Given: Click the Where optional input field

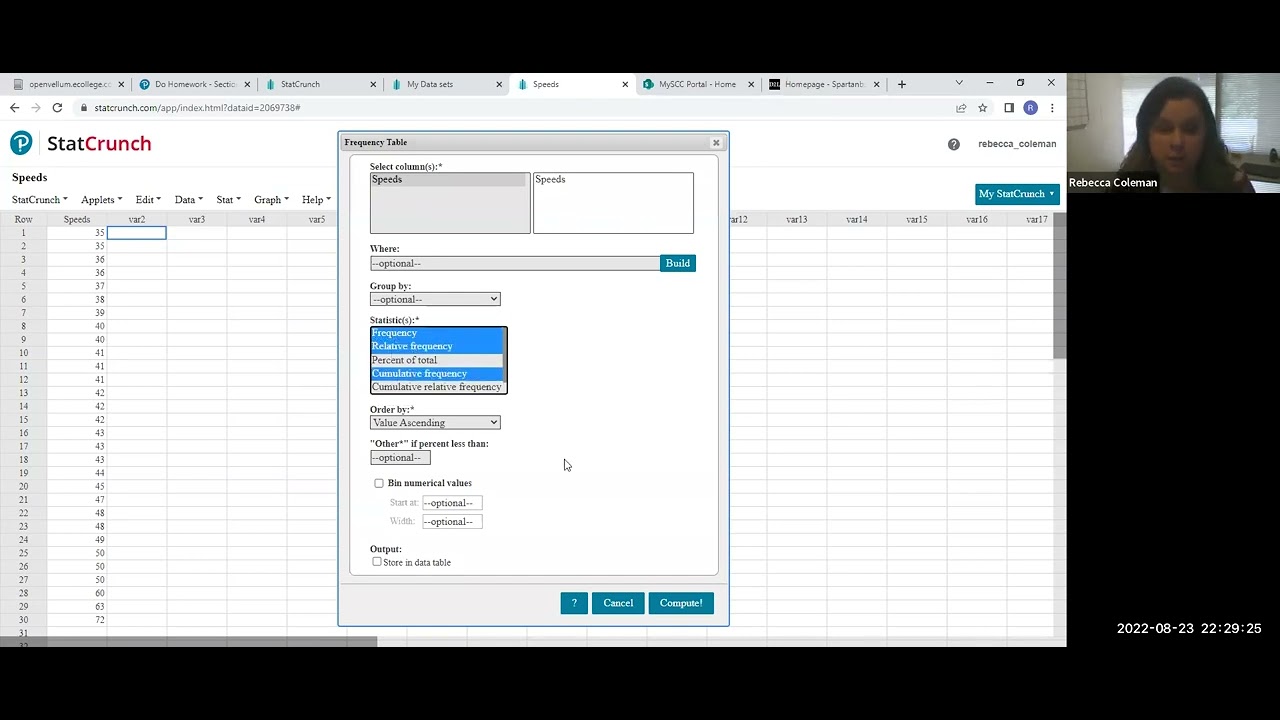Looking at the screenshot, I should (x=515, y=263).
